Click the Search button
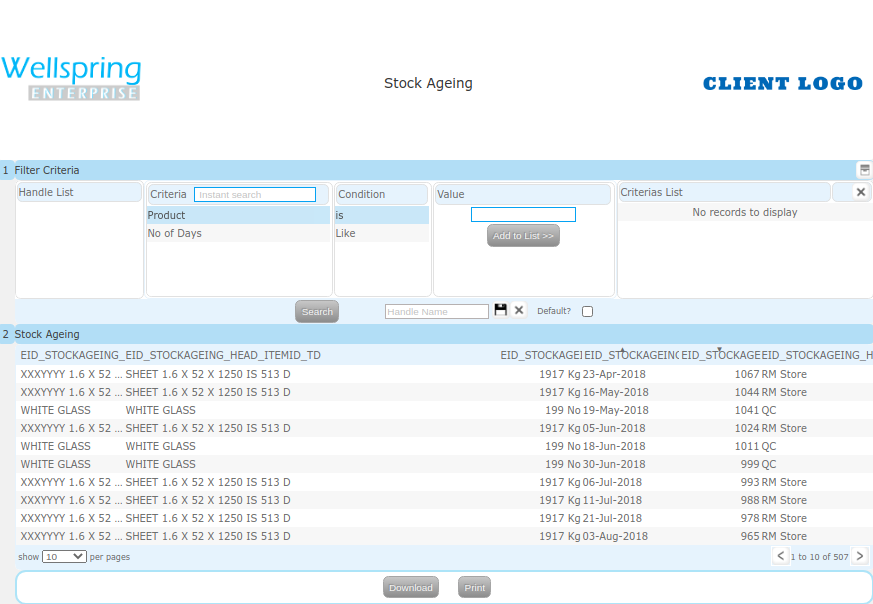The height and width of the screenshot is (604, 873). coord(317,312)
